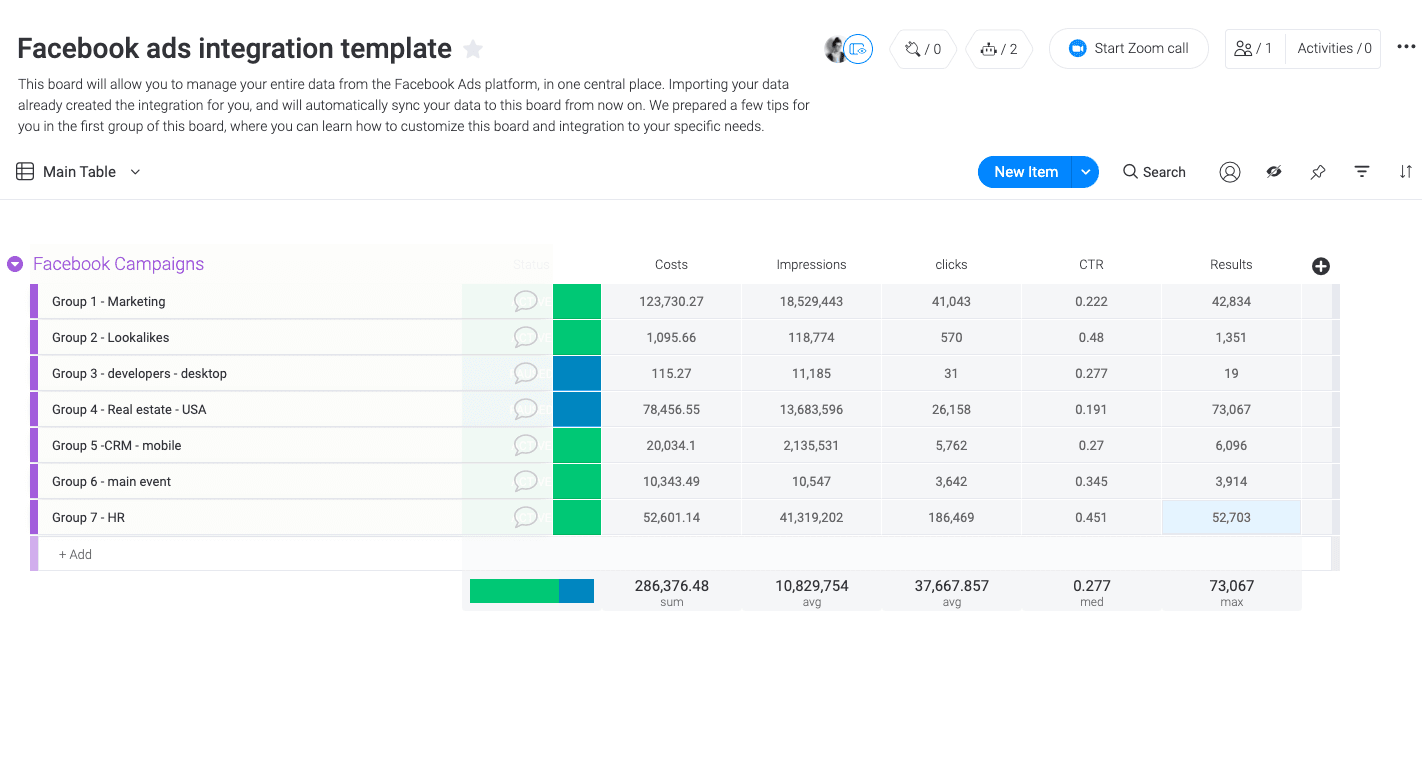This screenshot has height=777, width=1422.
Task: Open Activities log
Action: click(1334, 48)
